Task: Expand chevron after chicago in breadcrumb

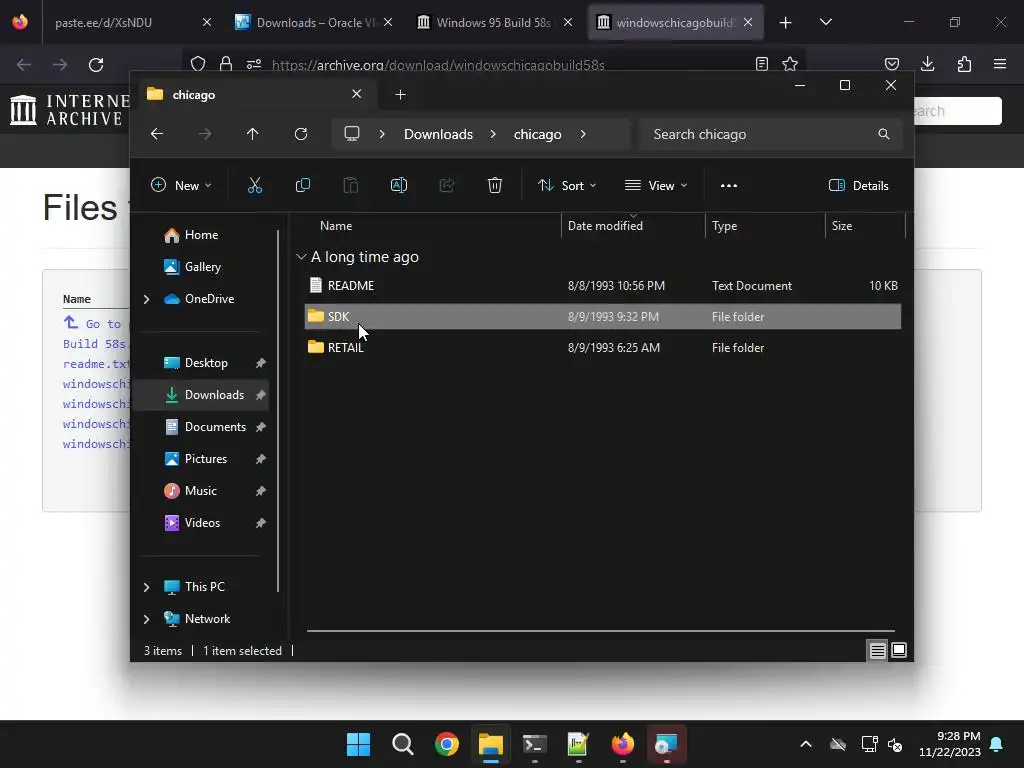Action: pyautogui.click(x=583, y=134)
